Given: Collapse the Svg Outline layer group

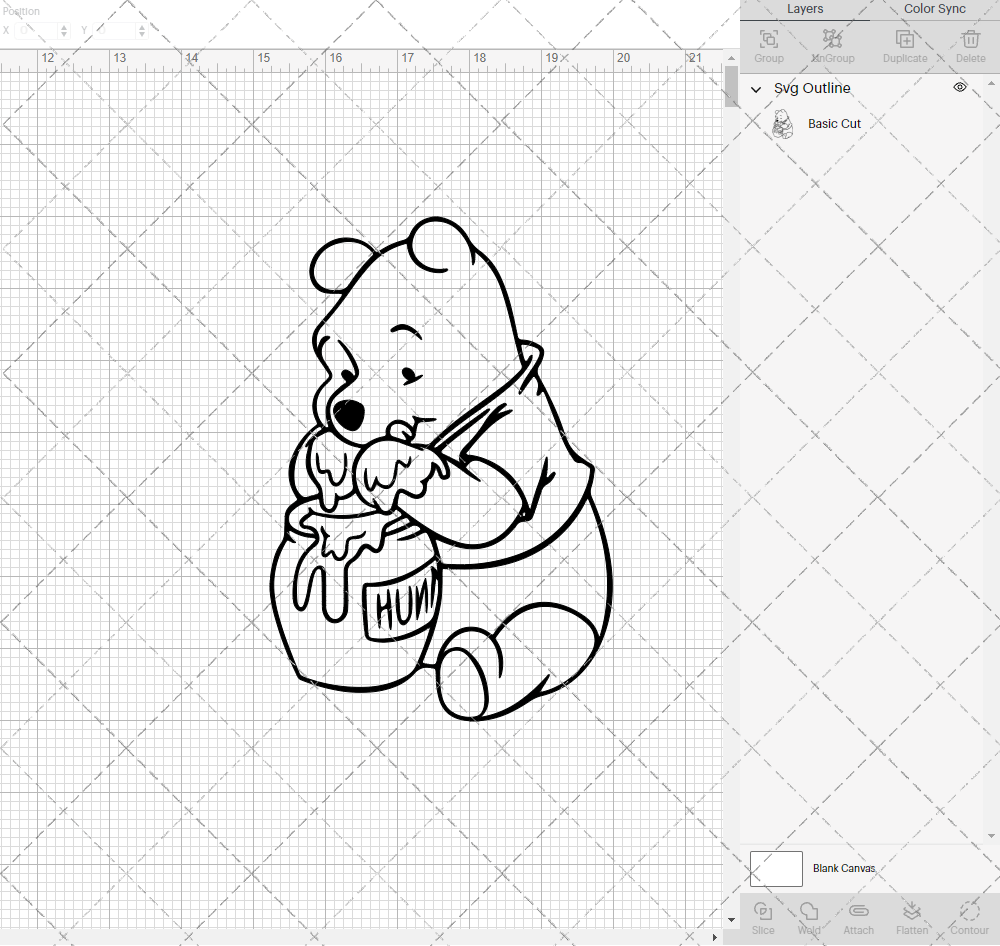Looking at the screenshot, I should [756, 89].
